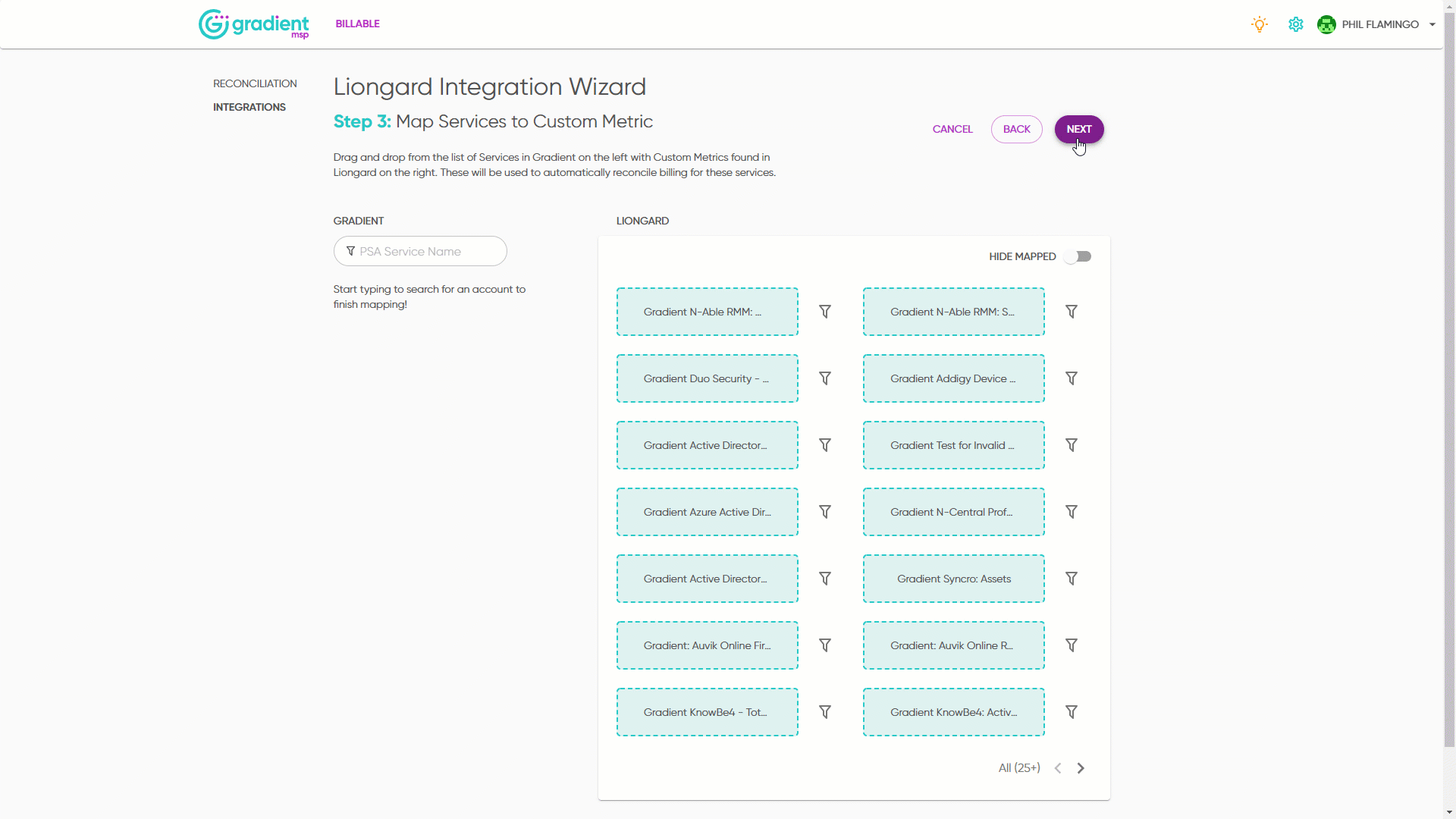Select the Gradient Test for Invalid card

pyautogui.click(x=954, y=445)
